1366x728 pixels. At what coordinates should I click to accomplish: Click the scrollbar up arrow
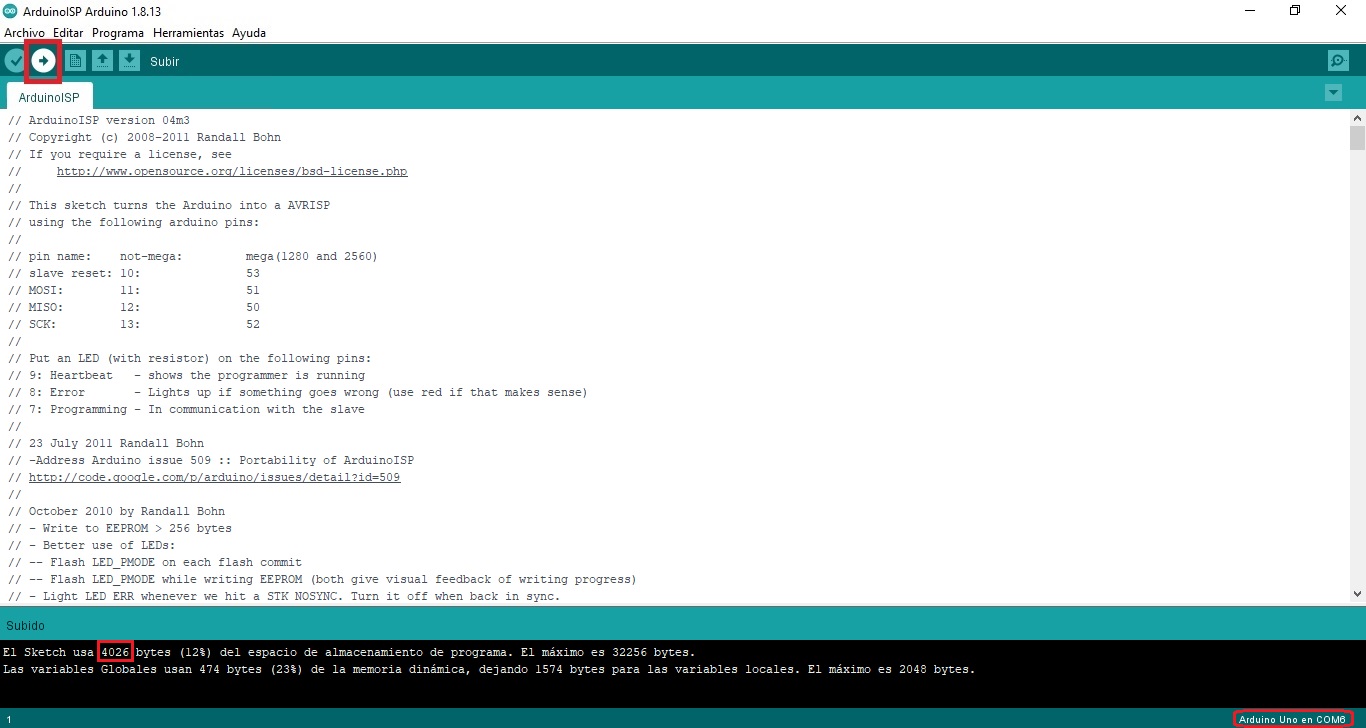1356,117
